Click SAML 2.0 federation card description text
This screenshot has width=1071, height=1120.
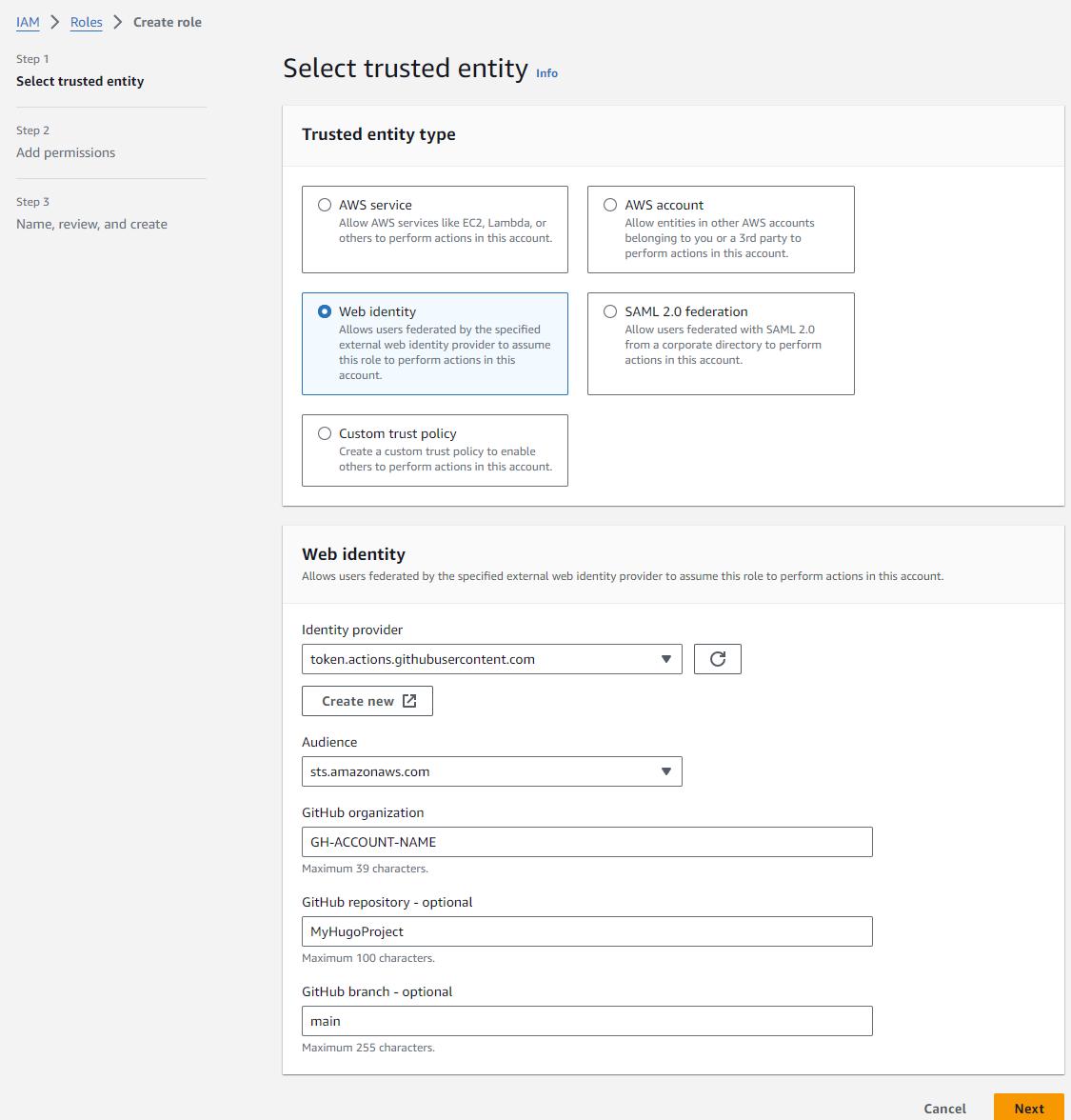723,345
